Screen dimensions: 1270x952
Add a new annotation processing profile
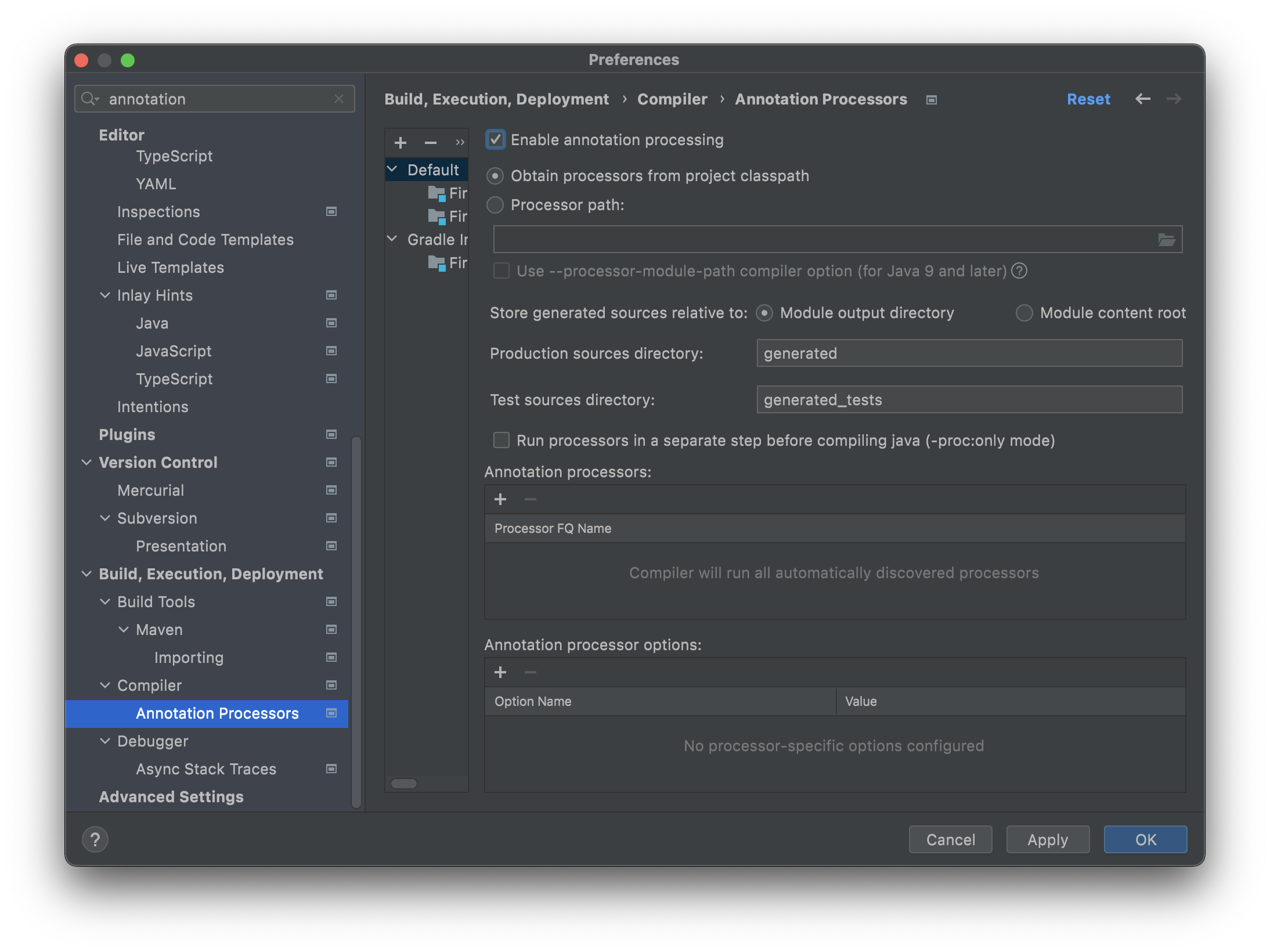coord(400,142)
